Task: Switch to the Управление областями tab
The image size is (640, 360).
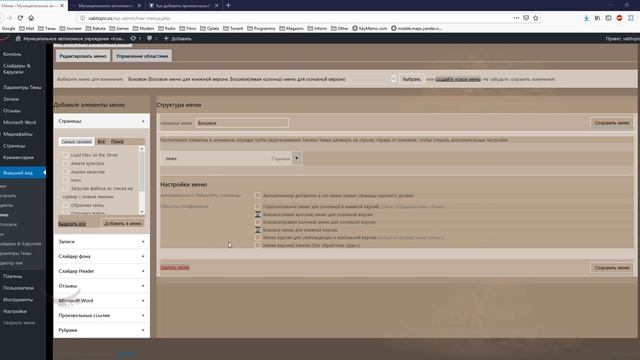Action: (142, 56)
